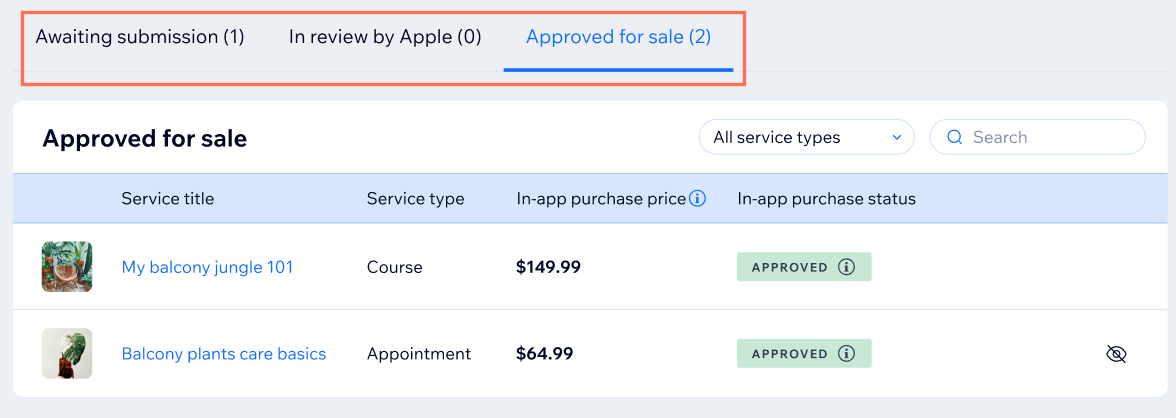Click info icon beside In-app purchase price
This screenshot has width=1176, height=418.
[697, 199]
